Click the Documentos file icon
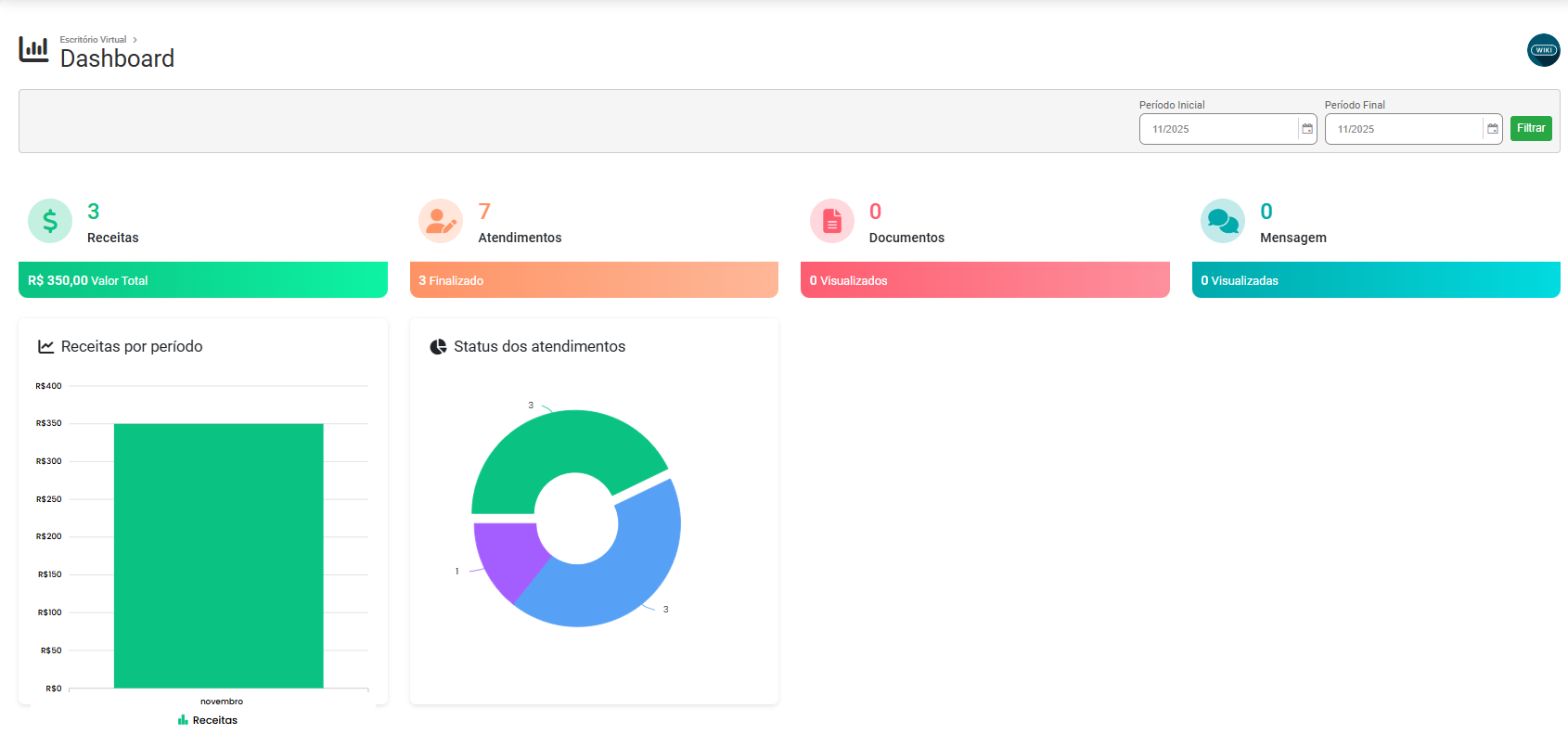The height and width of the screenshot is (747, 1568). tap(832, 221)
